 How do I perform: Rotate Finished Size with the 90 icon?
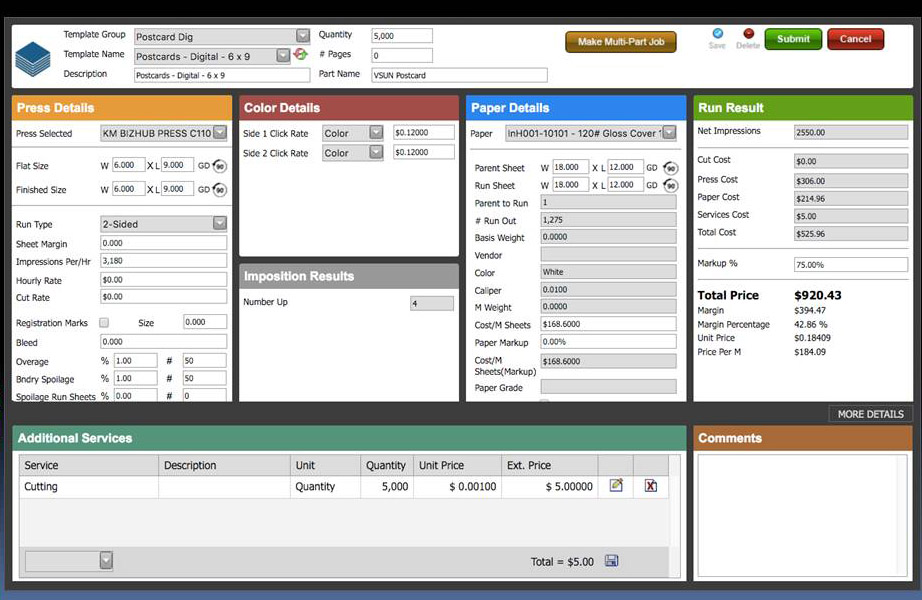tap(219, 190)
